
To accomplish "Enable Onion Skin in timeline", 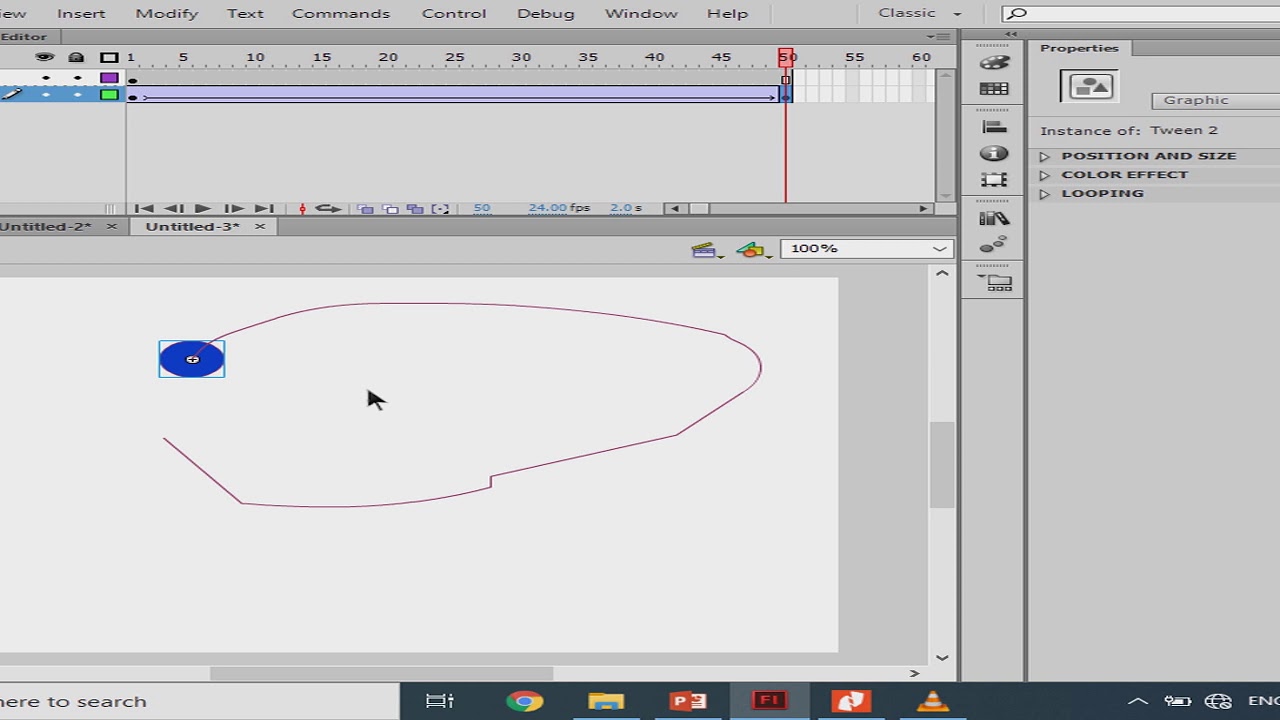I will 365,208.
